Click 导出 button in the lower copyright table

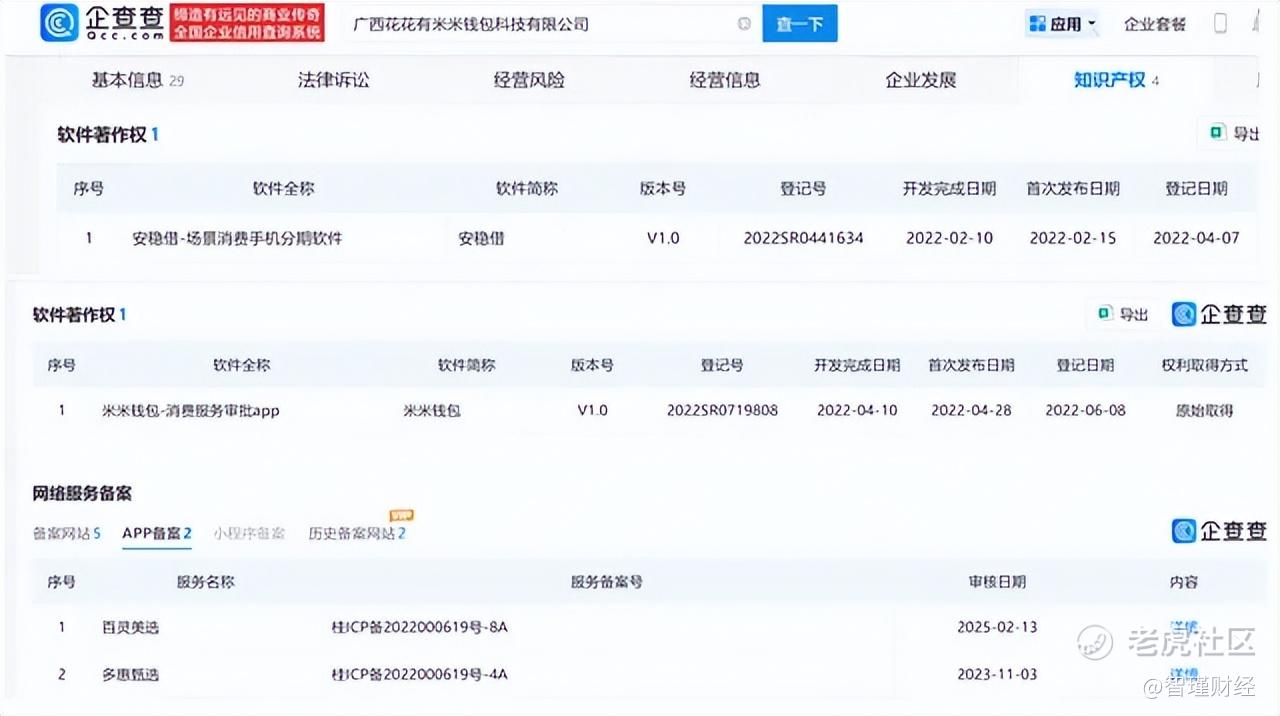pyautogui.click(x=1123, y=314)
